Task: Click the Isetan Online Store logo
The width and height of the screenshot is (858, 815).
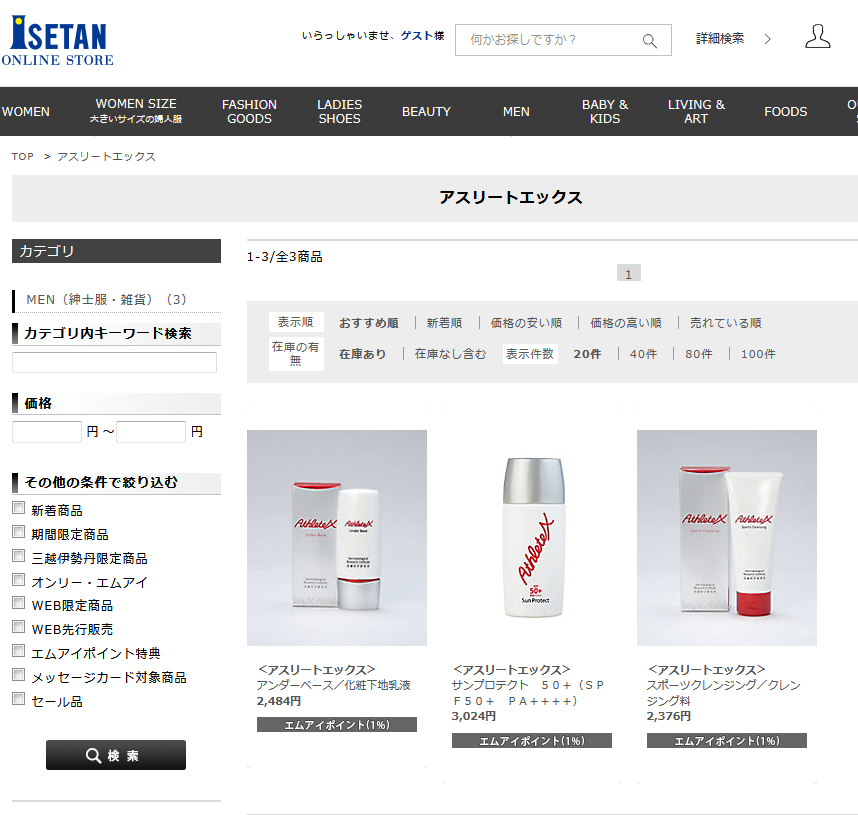Action: pos(57,41)
